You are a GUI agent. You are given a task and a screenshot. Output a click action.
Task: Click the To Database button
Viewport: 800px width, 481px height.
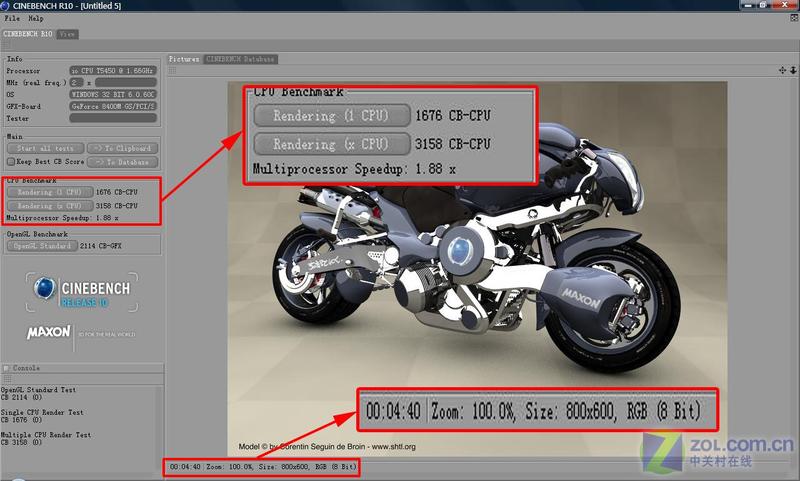point(122,162)
